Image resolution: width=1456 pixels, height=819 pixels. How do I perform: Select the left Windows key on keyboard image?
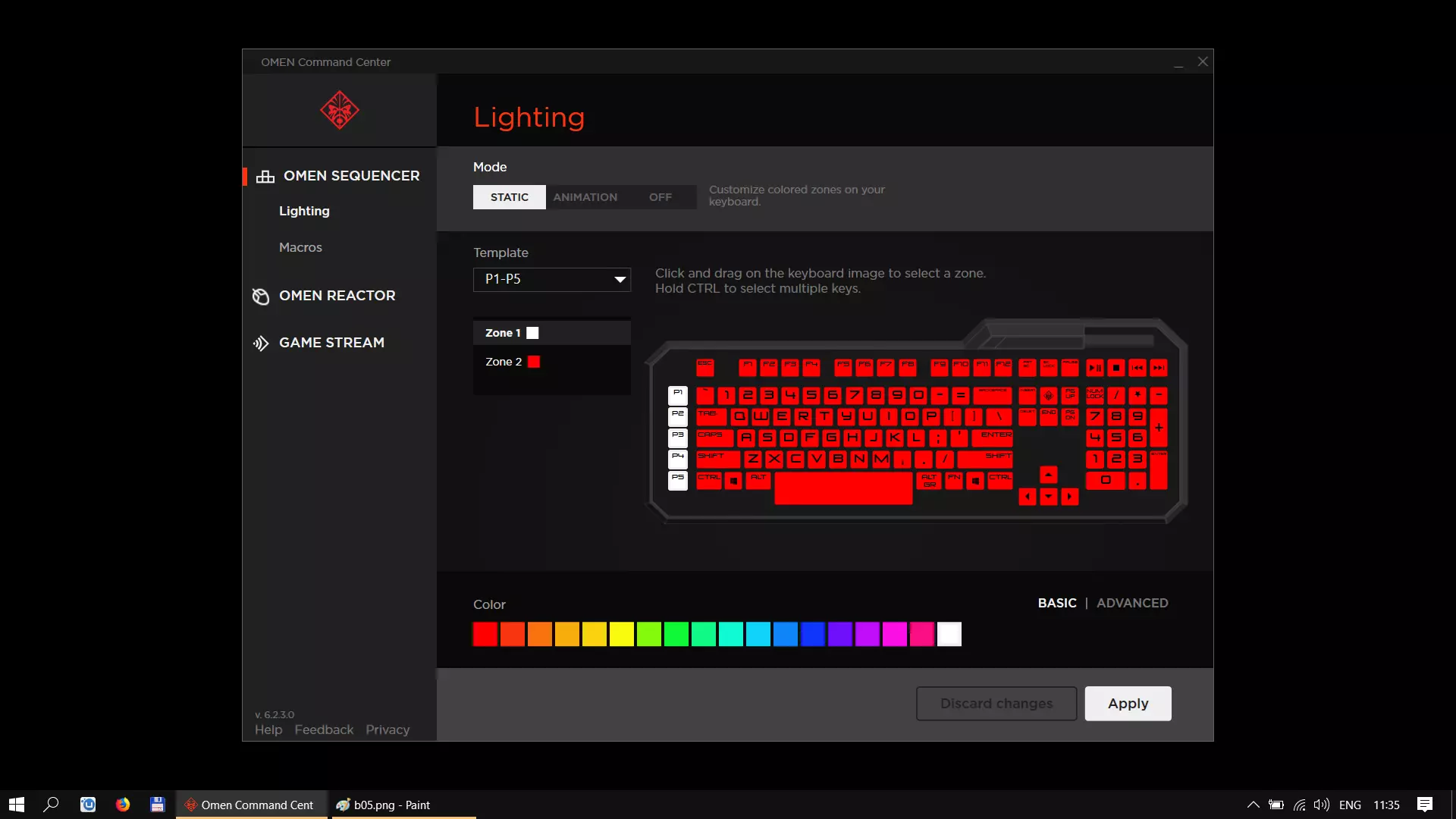pyautogui.click(x=733, y=480)
